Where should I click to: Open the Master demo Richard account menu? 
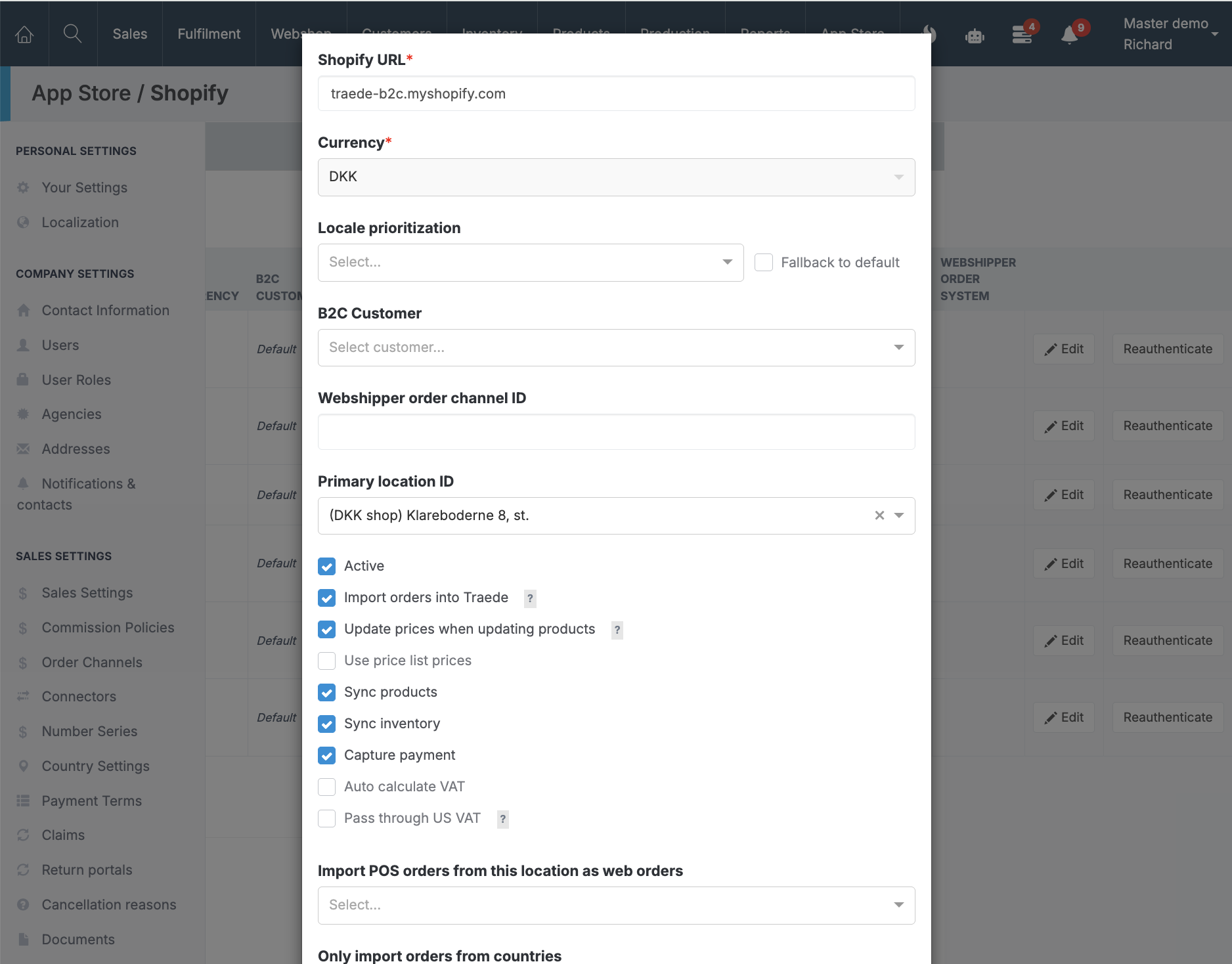[x=1170, y=34]
